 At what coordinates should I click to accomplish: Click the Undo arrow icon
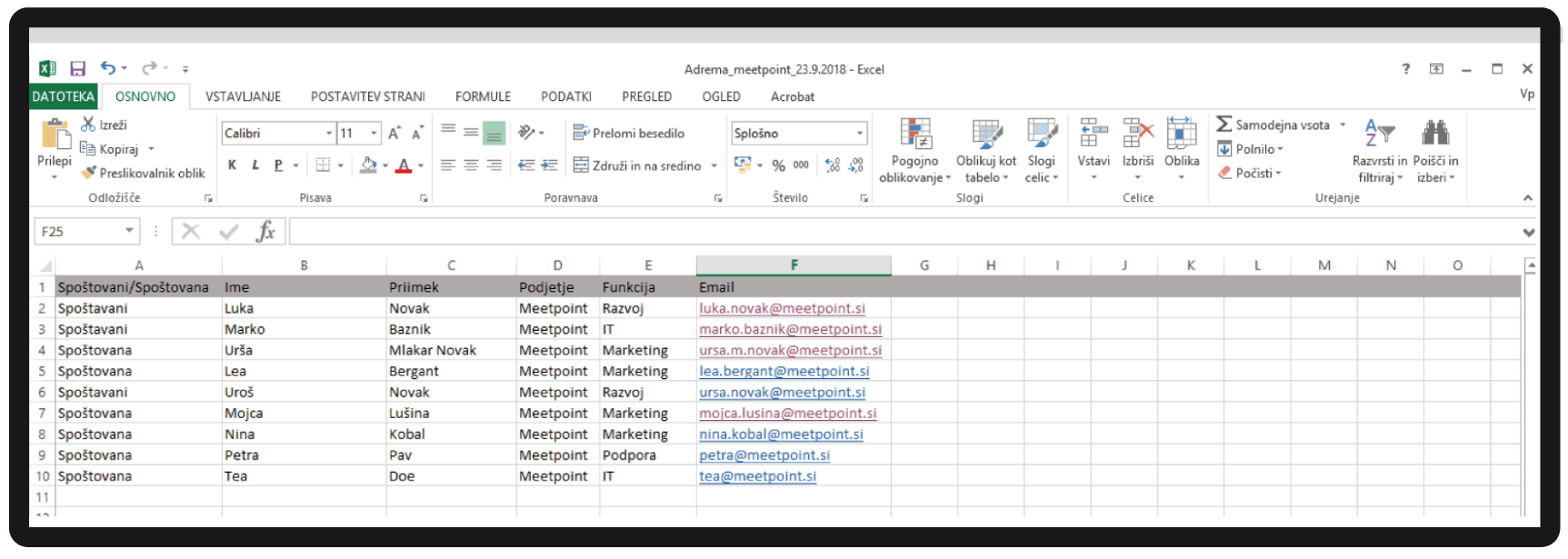click(x=108, y=68)
